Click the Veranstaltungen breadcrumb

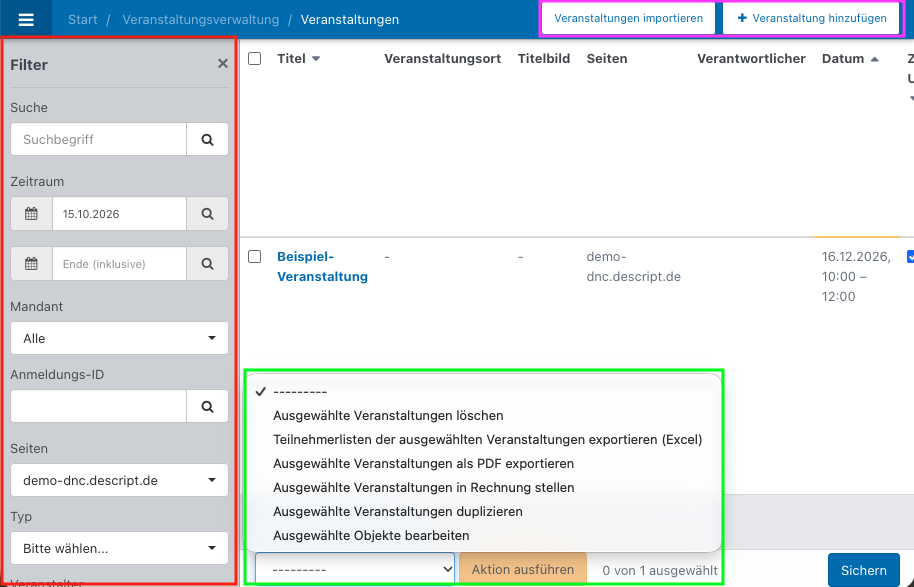(x=350, y=19)
